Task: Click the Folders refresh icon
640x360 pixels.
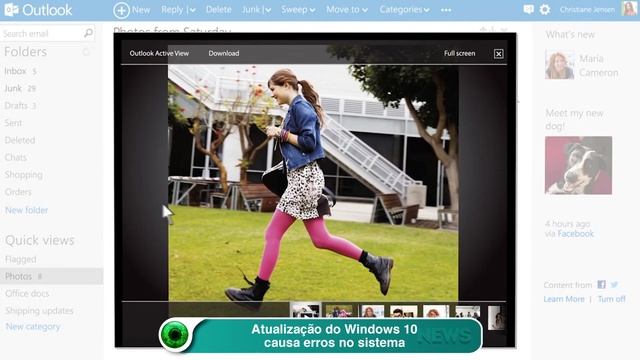Action: [86, 52]
